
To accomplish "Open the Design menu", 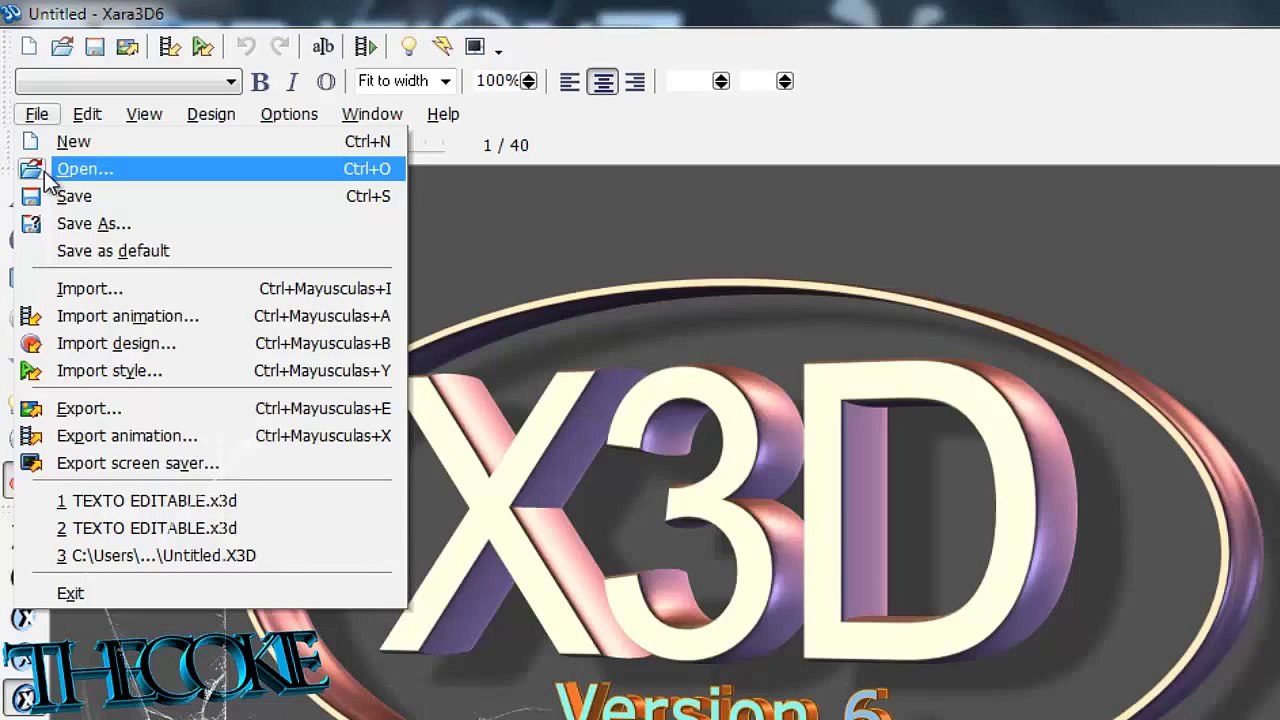I will [211, 114].
